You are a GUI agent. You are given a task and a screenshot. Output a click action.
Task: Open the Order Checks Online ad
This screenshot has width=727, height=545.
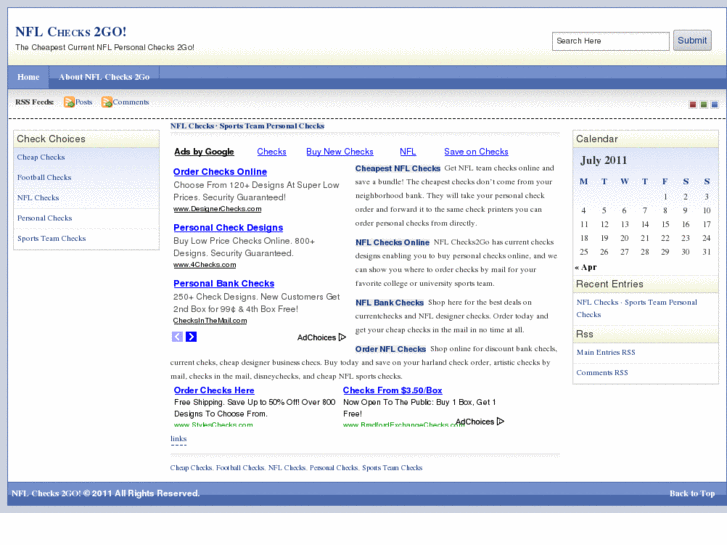coord(220,172)
